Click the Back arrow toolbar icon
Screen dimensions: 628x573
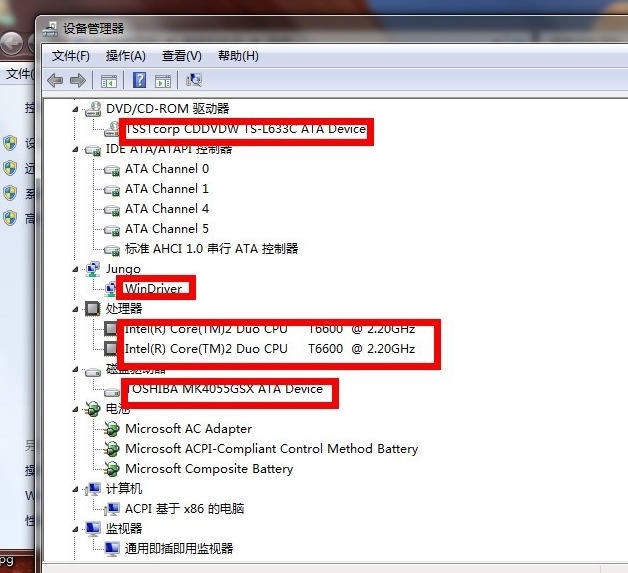[x=54, y=80]
